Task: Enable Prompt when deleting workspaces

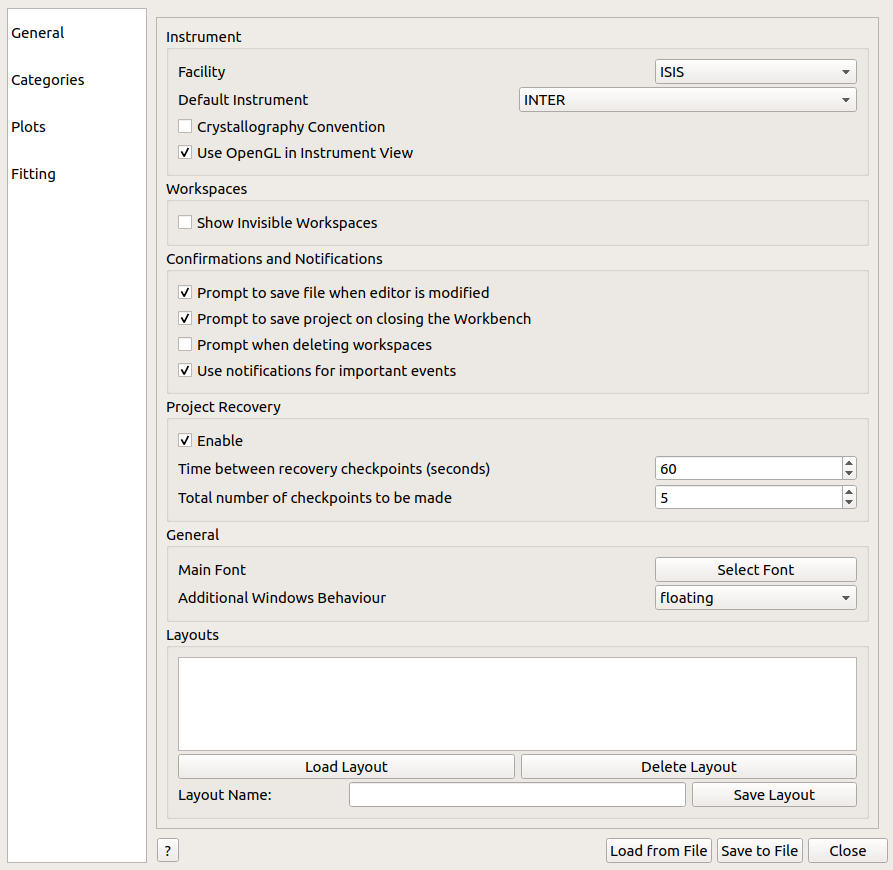Action: pos(185,345)
